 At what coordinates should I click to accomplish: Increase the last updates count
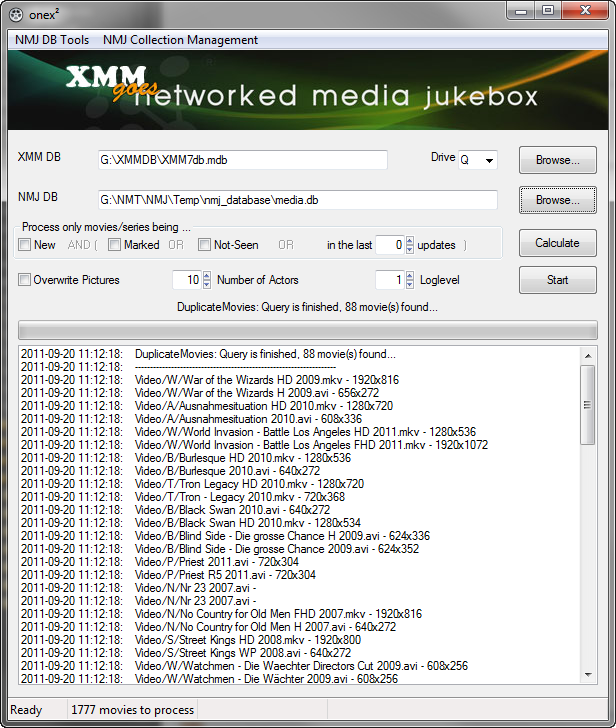tap(409, 240)
